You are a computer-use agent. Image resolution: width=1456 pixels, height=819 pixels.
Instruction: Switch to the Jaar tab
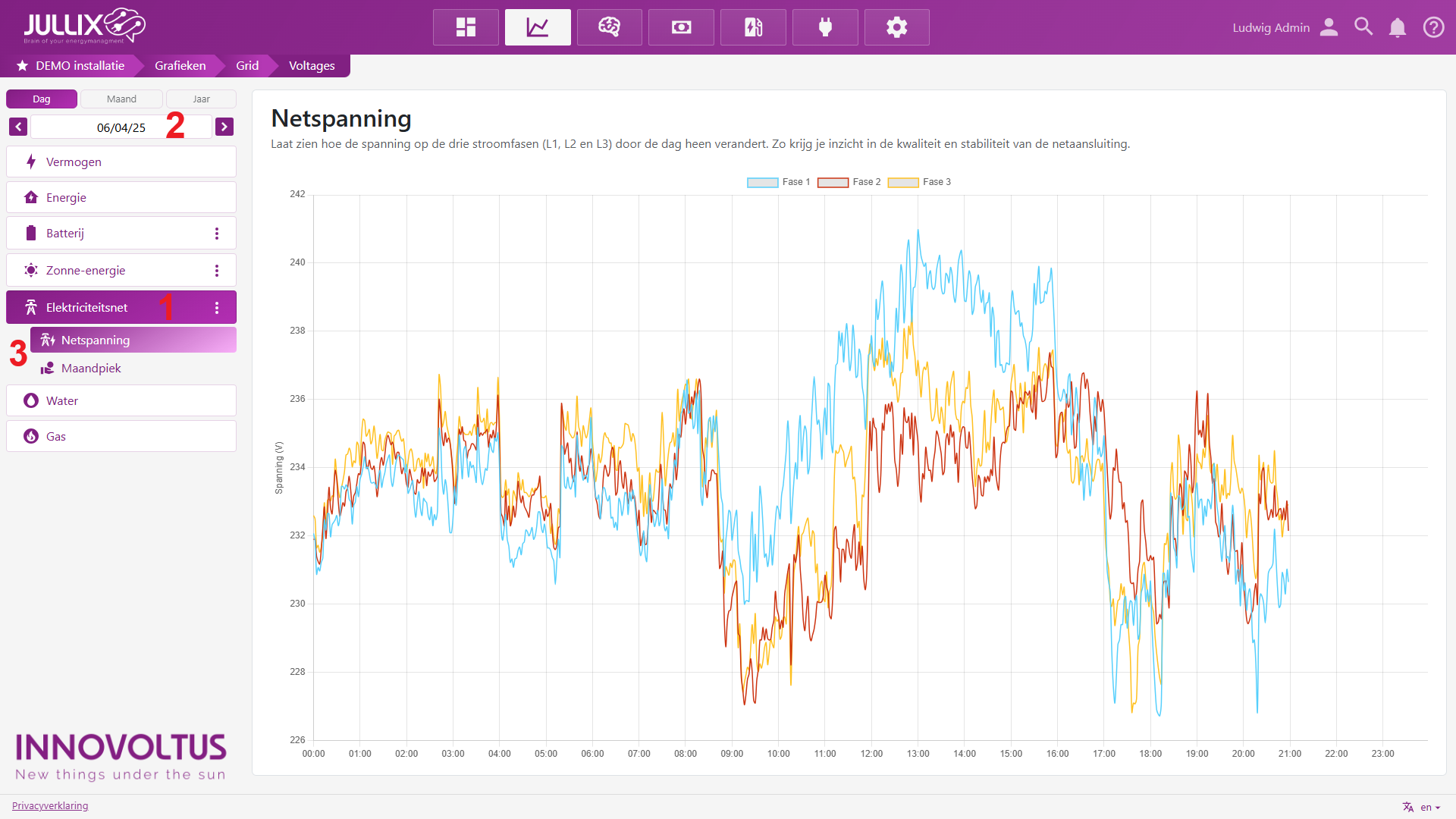point(201,99)
